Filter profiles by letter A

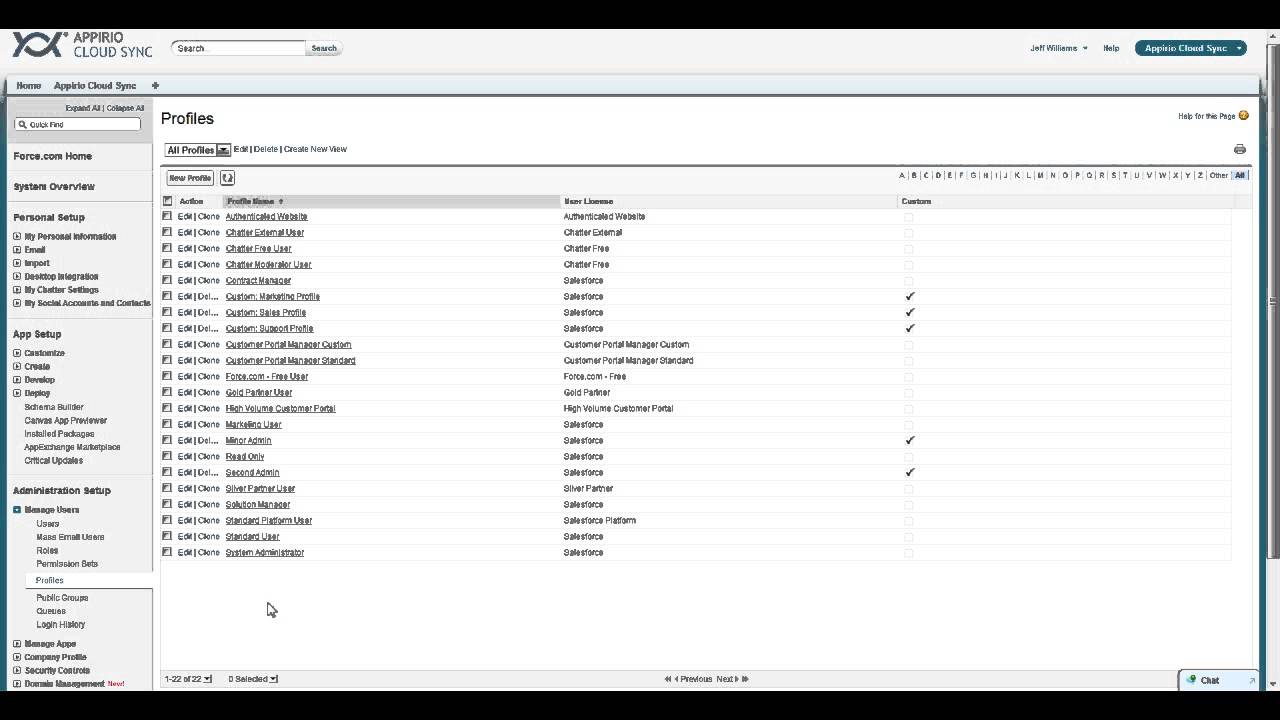pyautogui.click(x=901, y=175)
